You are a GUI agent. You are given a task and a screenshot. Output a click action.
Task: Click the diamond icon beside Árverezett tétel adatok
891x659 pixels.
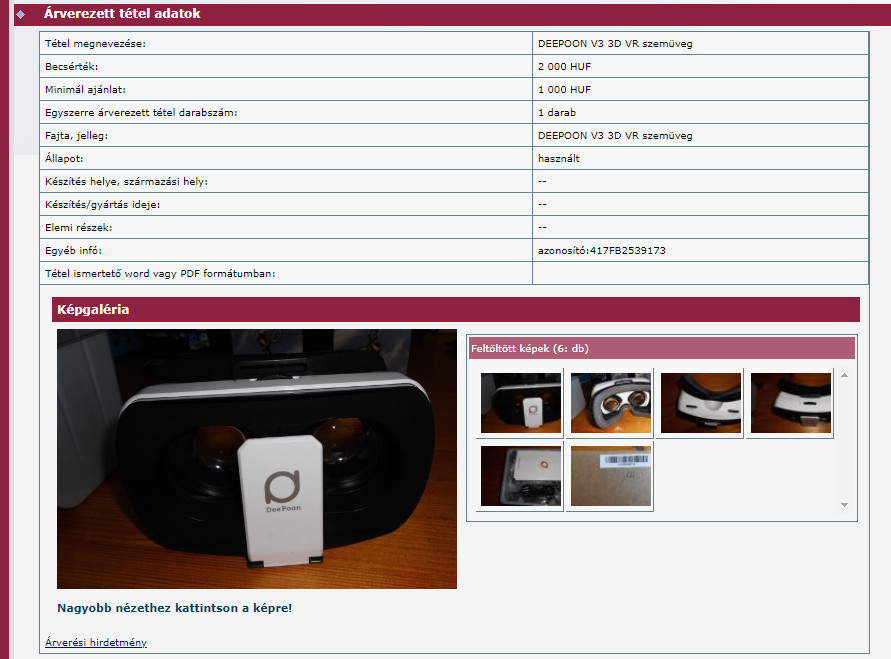19,14
